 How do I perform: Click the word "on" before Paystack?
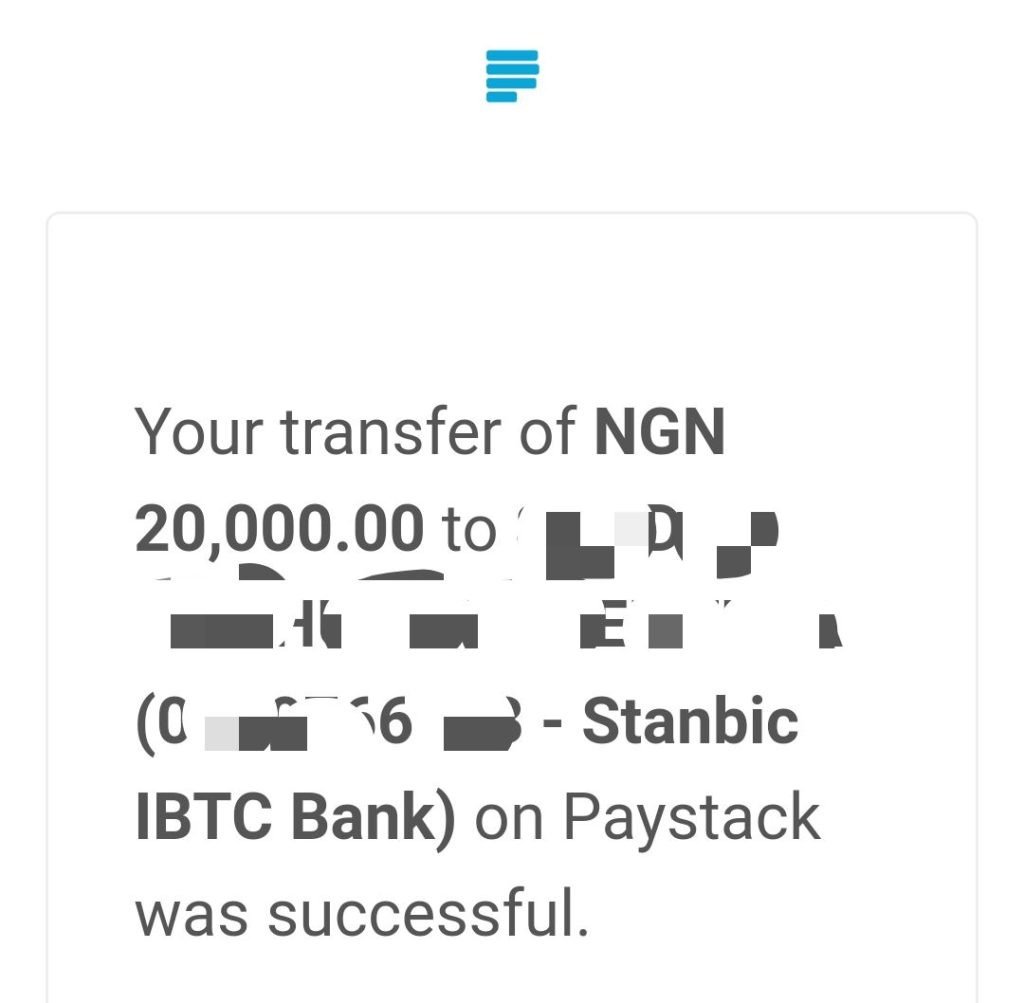(509, 821)
